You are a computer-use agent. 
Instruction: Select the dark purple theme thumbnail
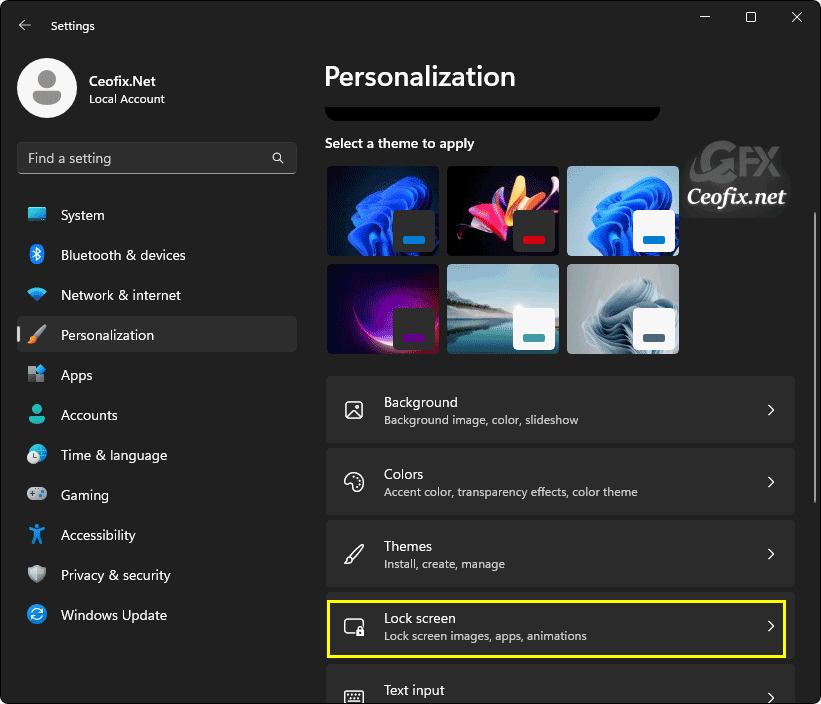tap(382, 308)
